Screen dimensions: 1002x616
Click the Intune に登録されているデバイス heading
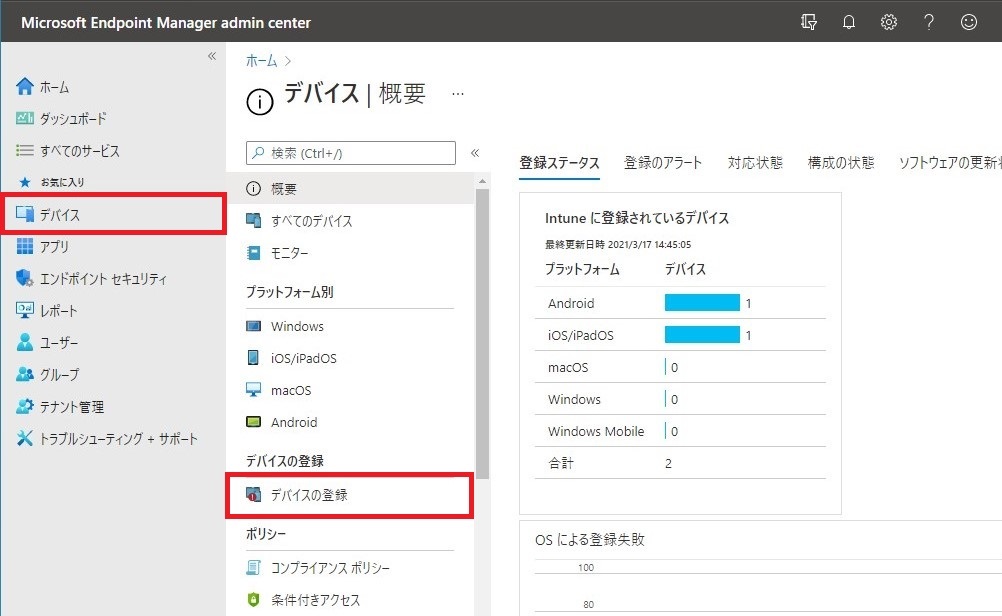click(637, 218)
